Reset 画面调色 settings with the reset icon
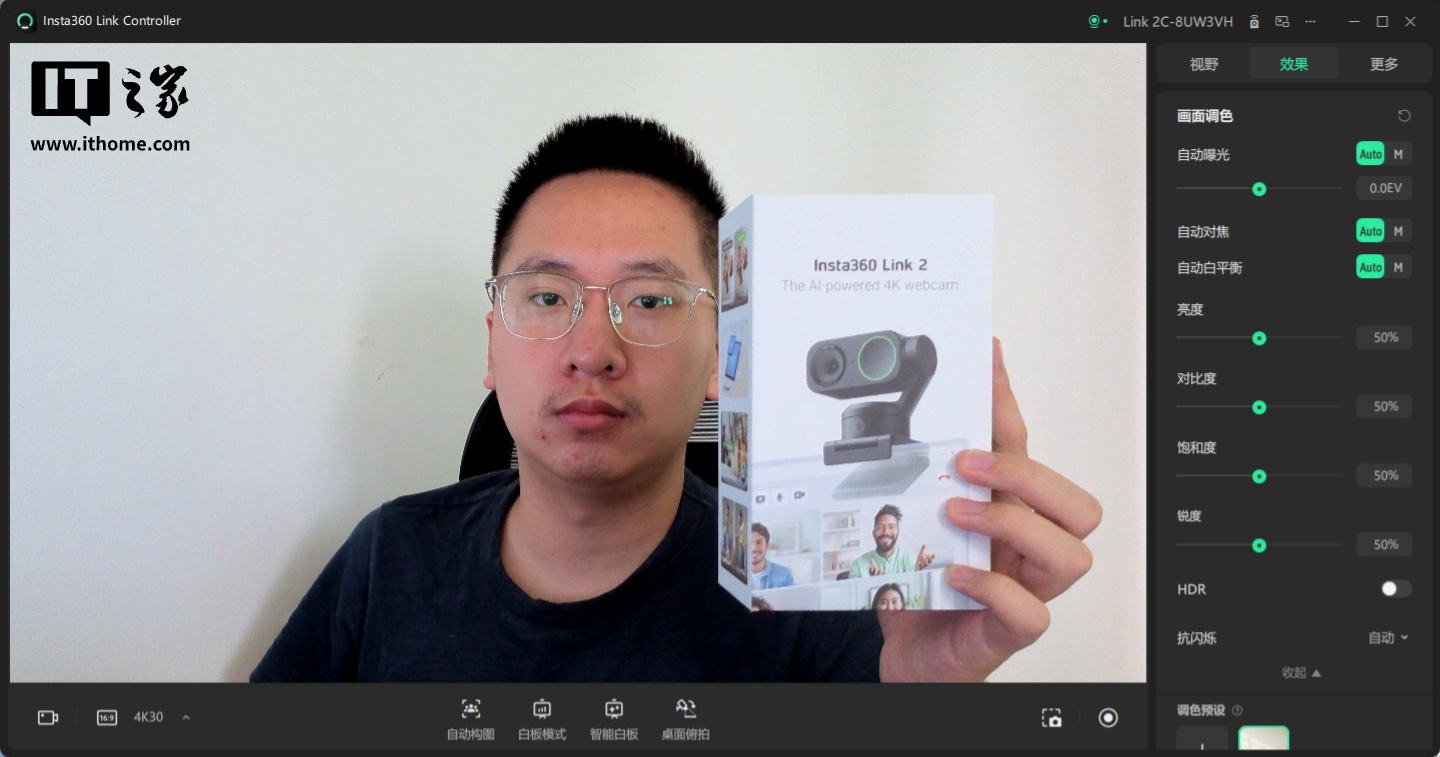The height and width of the screenshot is (757, 1440). pos(1404,116)
